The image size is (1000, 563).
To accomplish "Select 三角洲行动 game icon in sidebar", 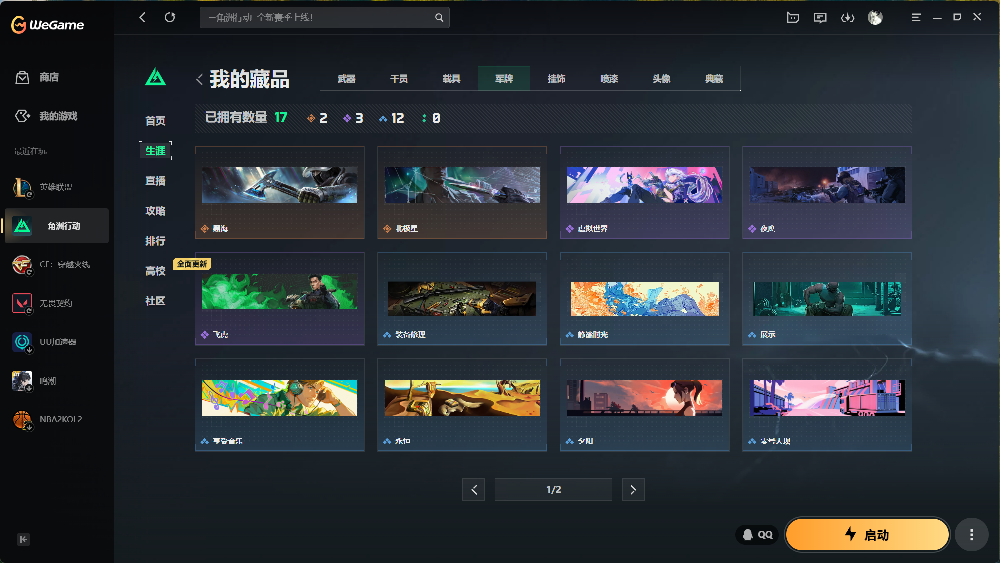I will pos(22,226).
